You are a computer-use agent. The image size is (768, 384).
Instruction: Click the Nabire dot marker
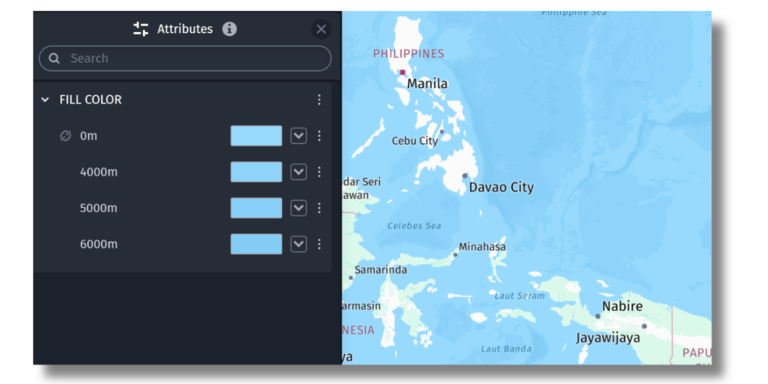(598, 316)
